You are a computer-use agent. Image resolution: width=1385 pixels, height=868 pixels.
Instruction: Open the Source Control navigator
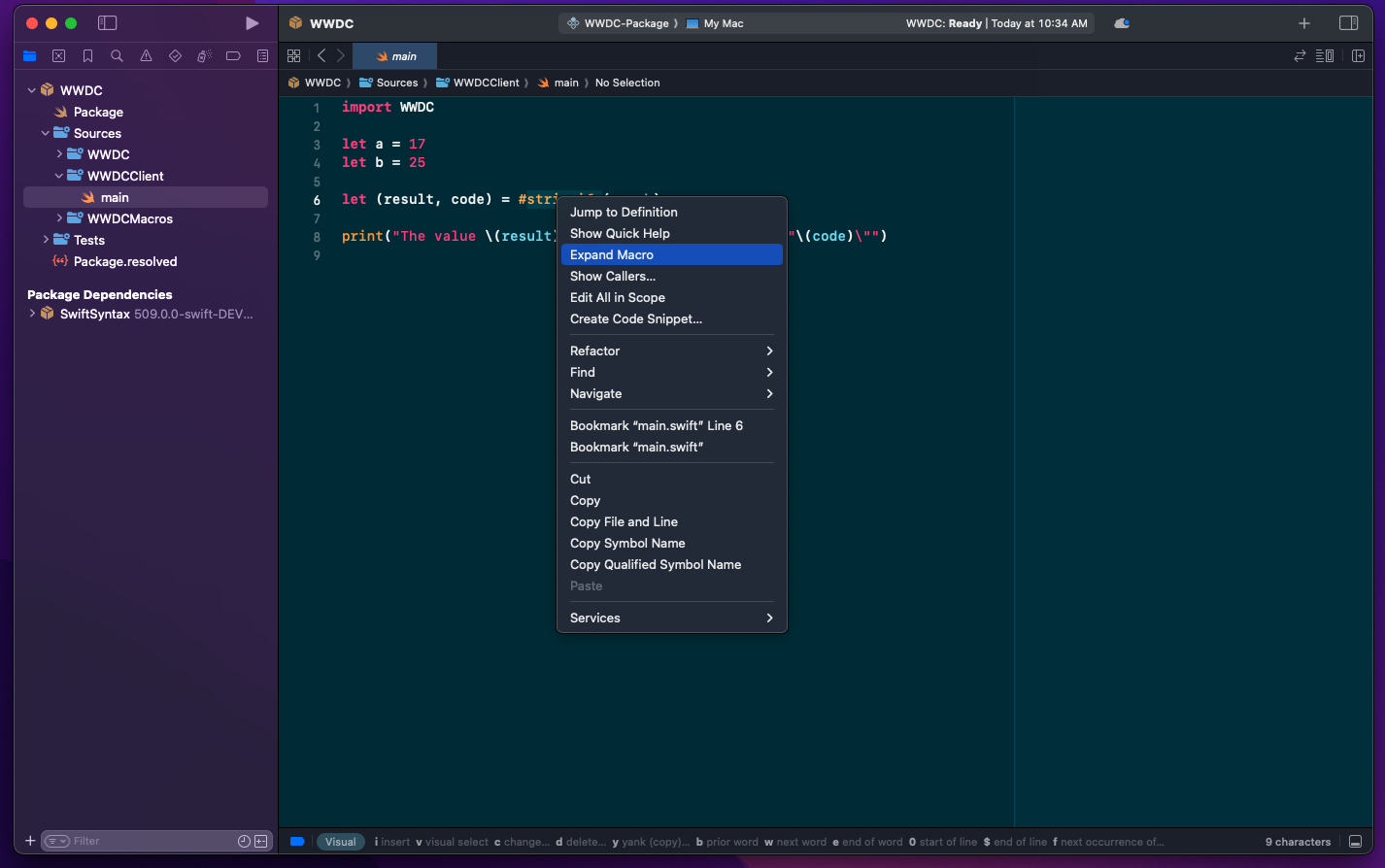click(x=59, y=56)
